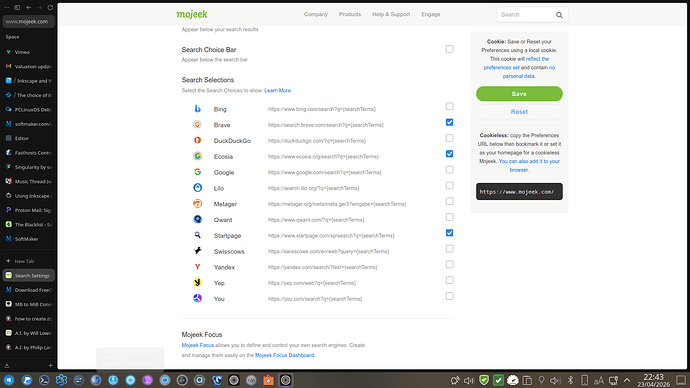690x388 pixels.
Task: Check the Bing search selection box
Action: [x=449, y=106]
